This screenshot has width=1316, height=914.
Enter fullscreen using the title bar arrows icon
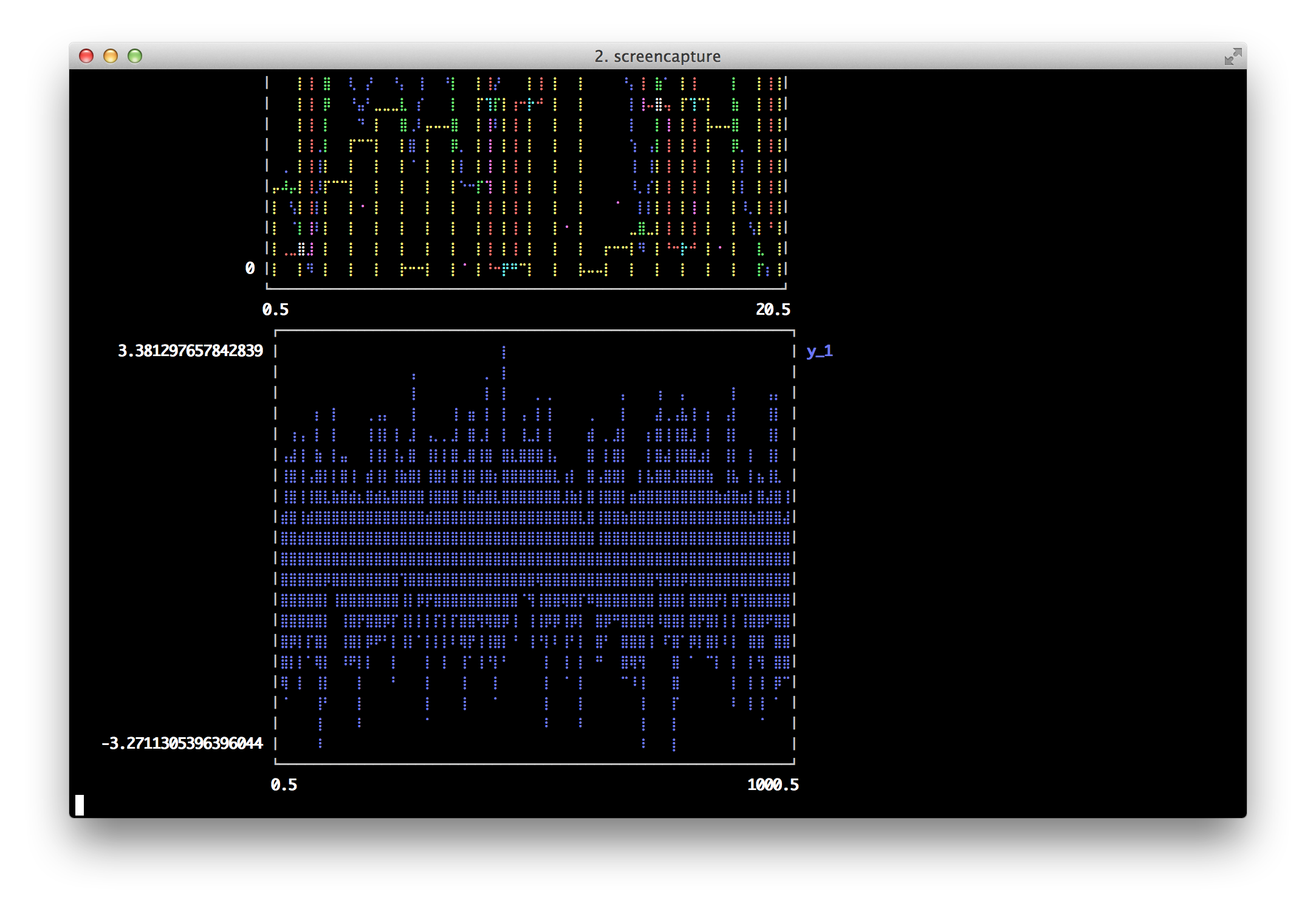(x=1232, y=57)
